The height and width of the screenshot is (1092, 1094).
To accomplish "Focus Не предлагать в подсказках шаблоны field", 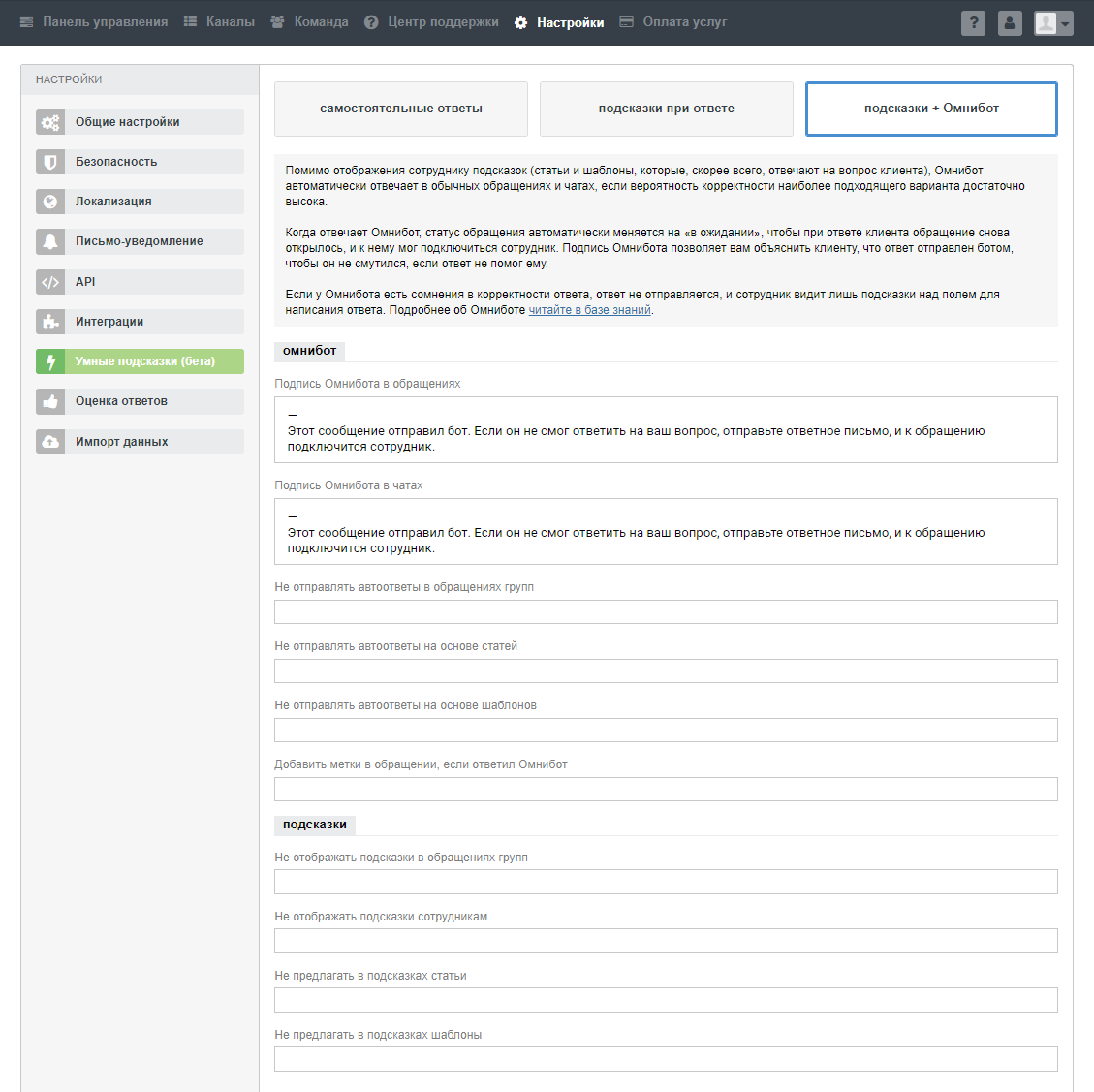I will pyautogui.click(x=667, y=1059).
